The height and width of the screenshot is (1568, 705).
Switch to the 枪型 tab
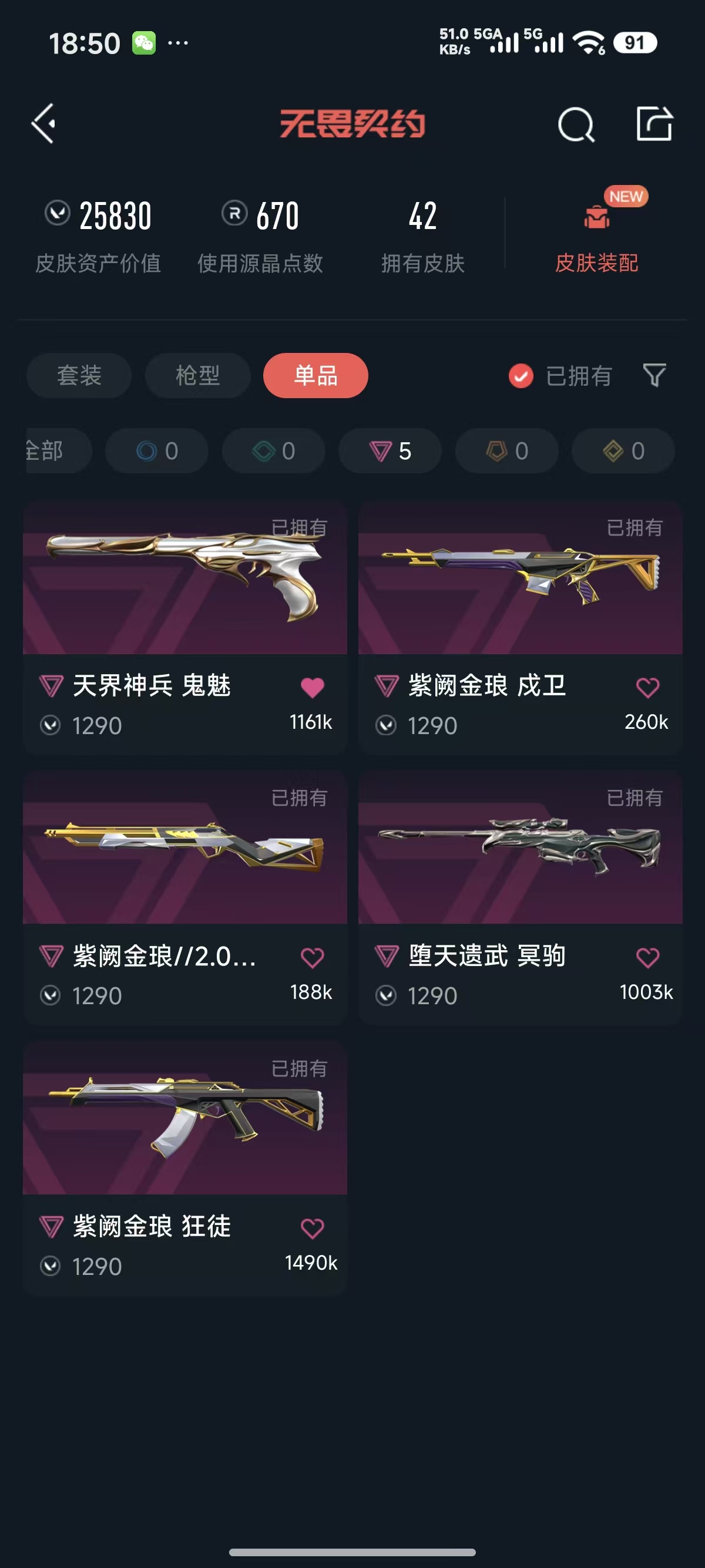(x=198, y=376)
